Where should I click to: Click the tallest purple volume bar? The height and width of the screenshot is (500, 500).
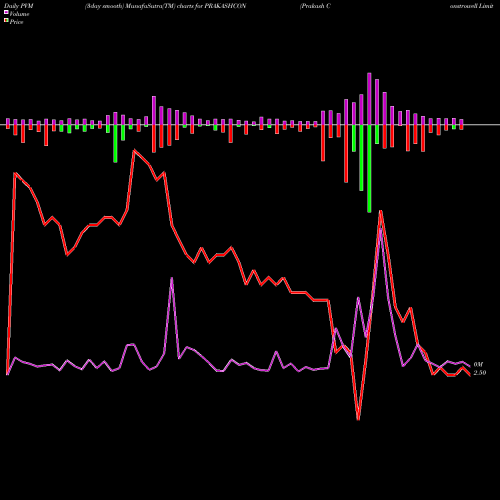(x=369, y=99)
